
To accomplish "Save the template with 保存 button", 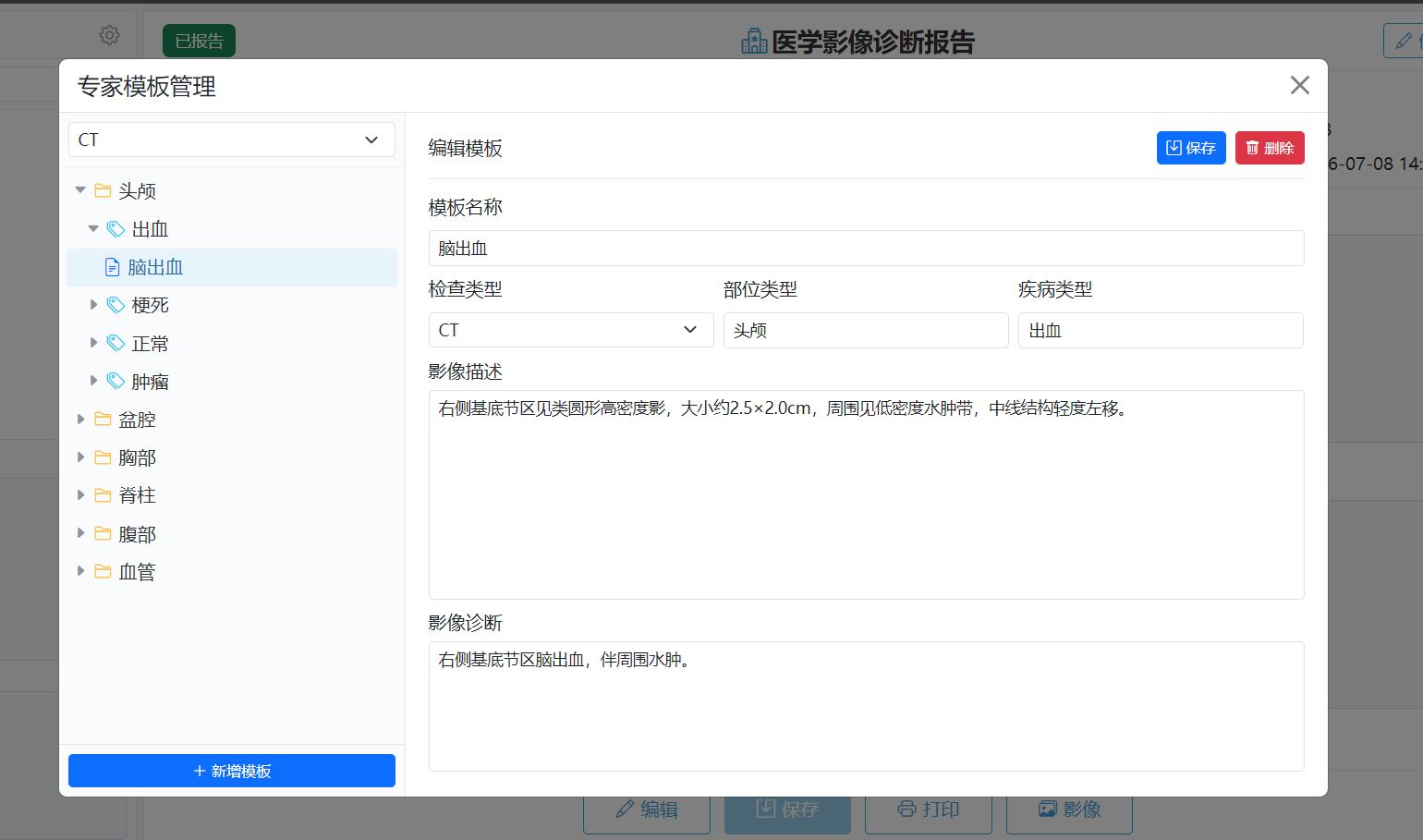I will pos(1191,148).
